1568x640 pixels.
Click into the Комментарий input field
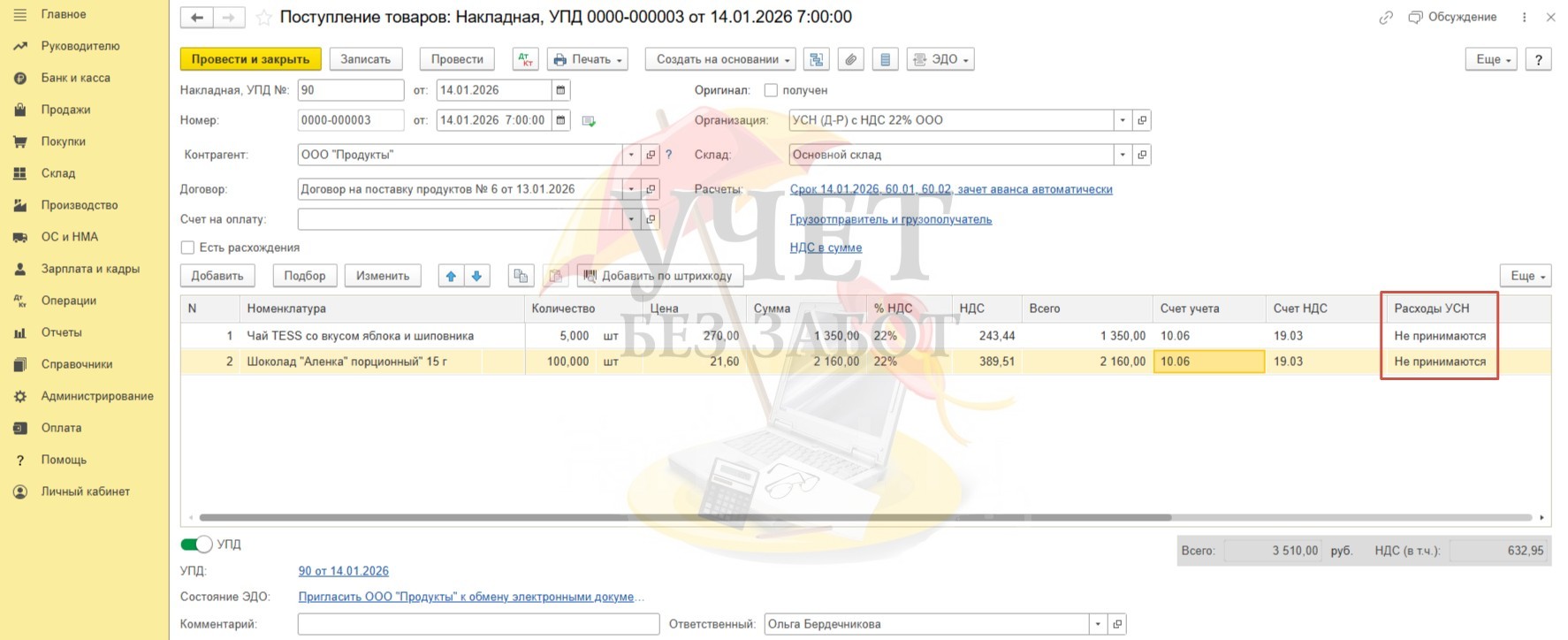pyautogui.click(x=478, y=624)
